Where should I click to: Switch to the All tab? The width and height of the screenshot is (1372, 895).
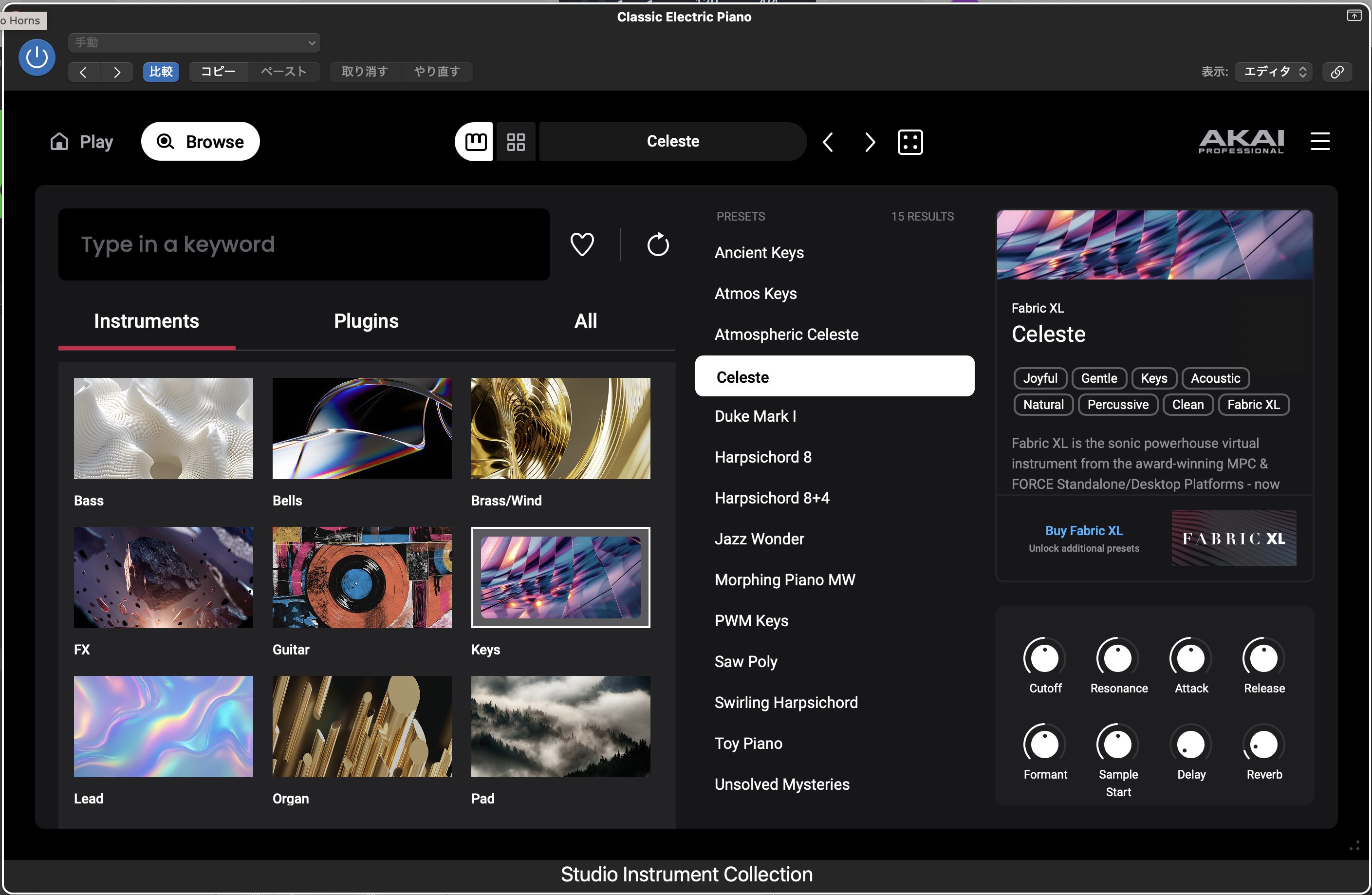coord(585,321)
